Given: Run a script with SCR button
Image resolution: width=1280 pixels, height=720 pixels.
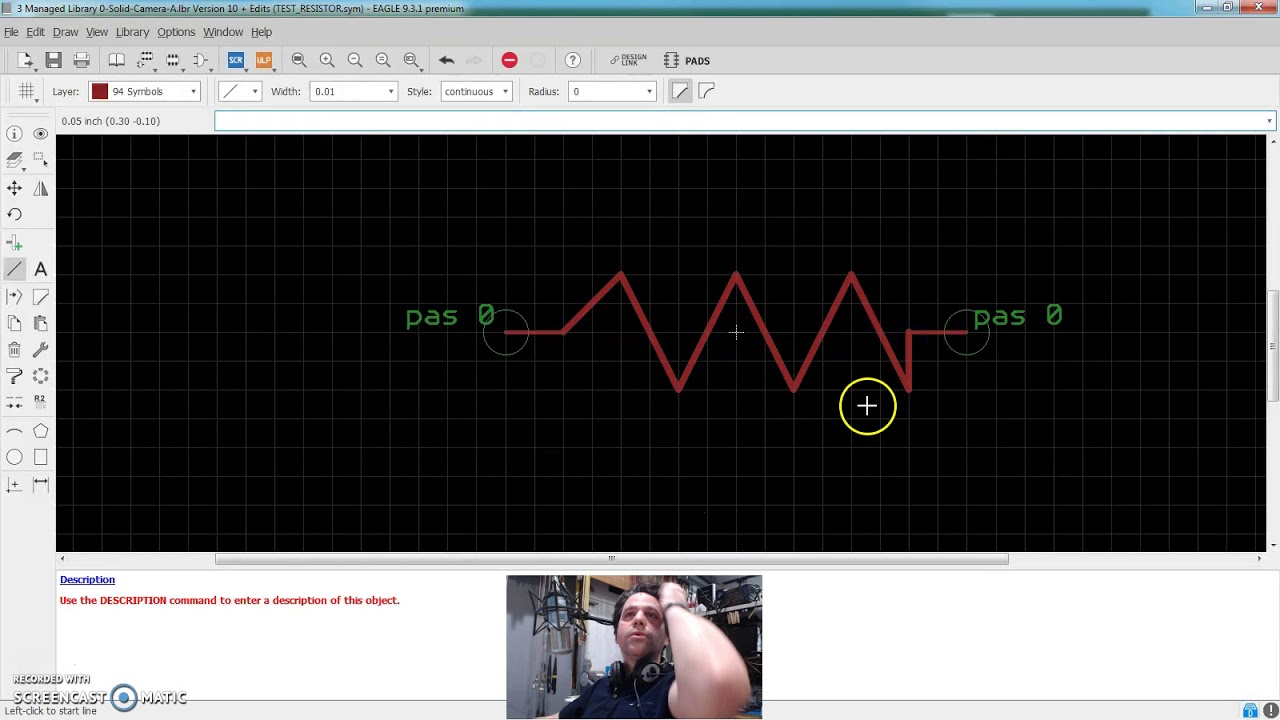Looking at the screenshot, I should point(236,61).
